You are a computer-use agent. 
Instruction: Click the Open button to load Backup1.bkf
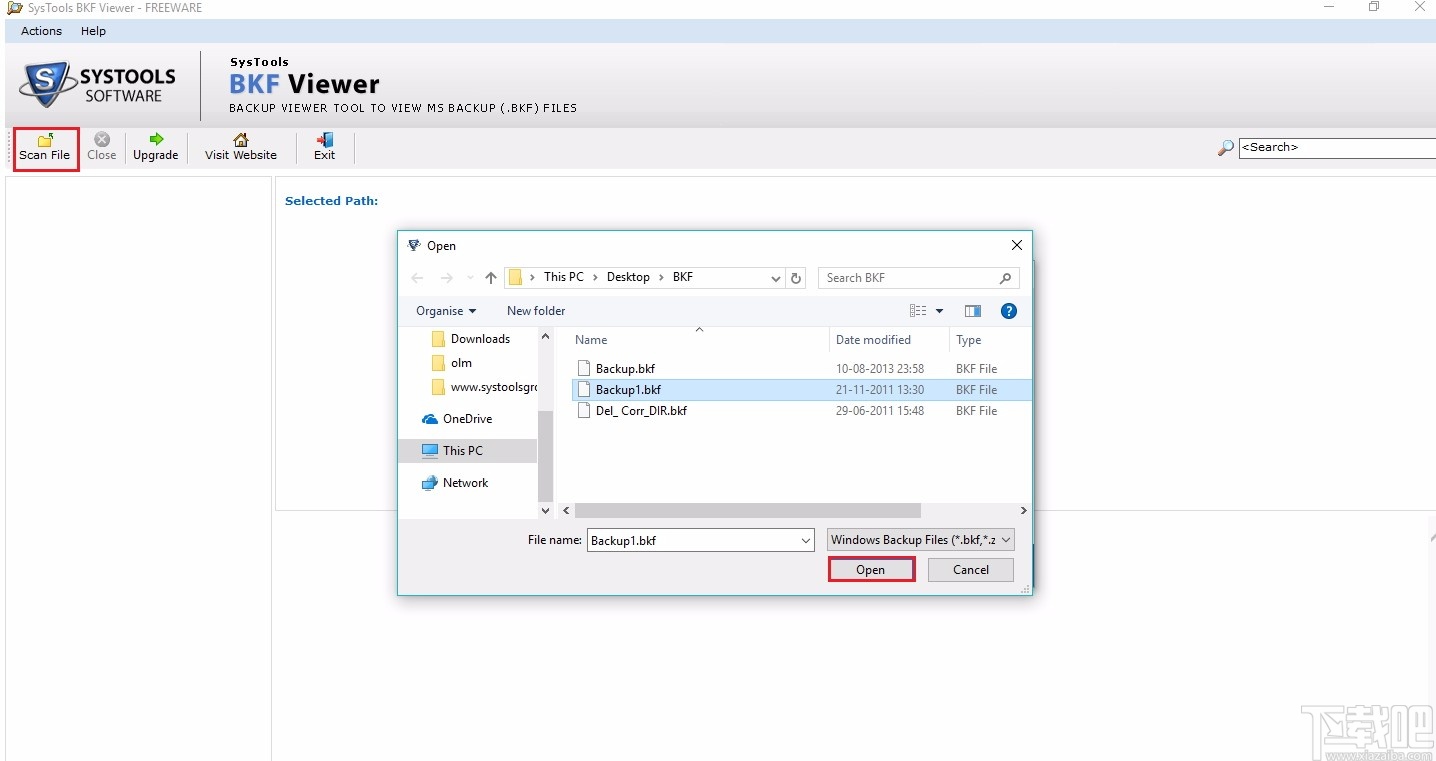(870, 569)
